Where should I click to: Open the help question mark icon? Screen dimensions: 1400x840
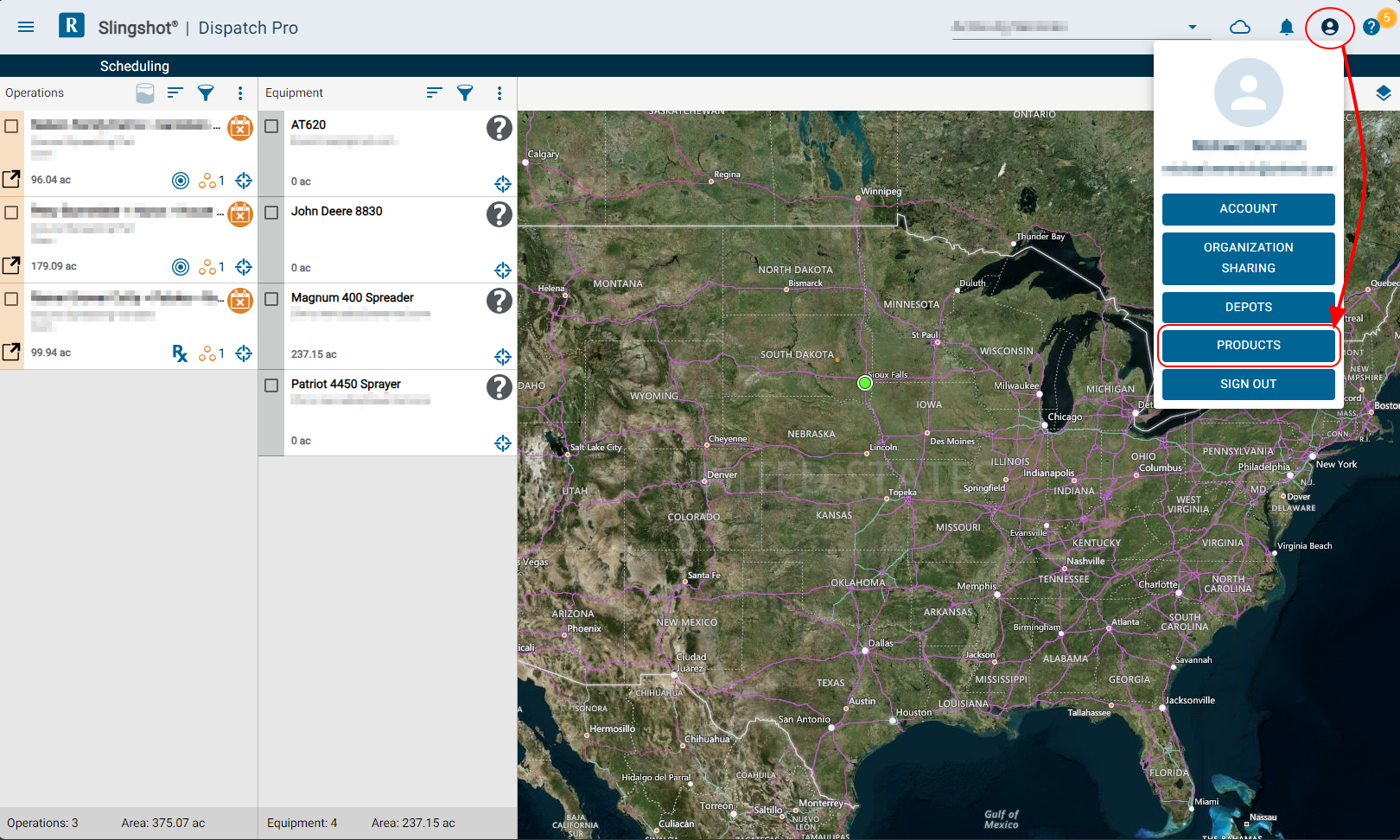(1371, 27)
